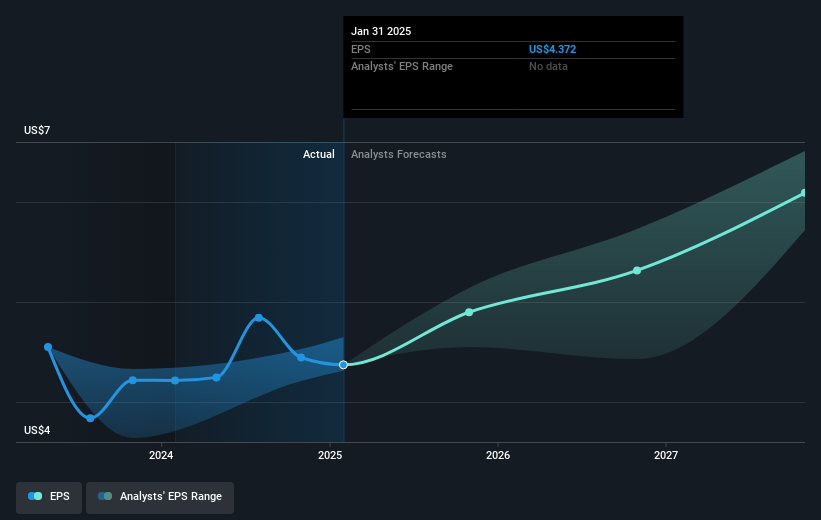Click the 2024 x-axis label
Viewport: 821px width, 520px height.
[161, 455]
